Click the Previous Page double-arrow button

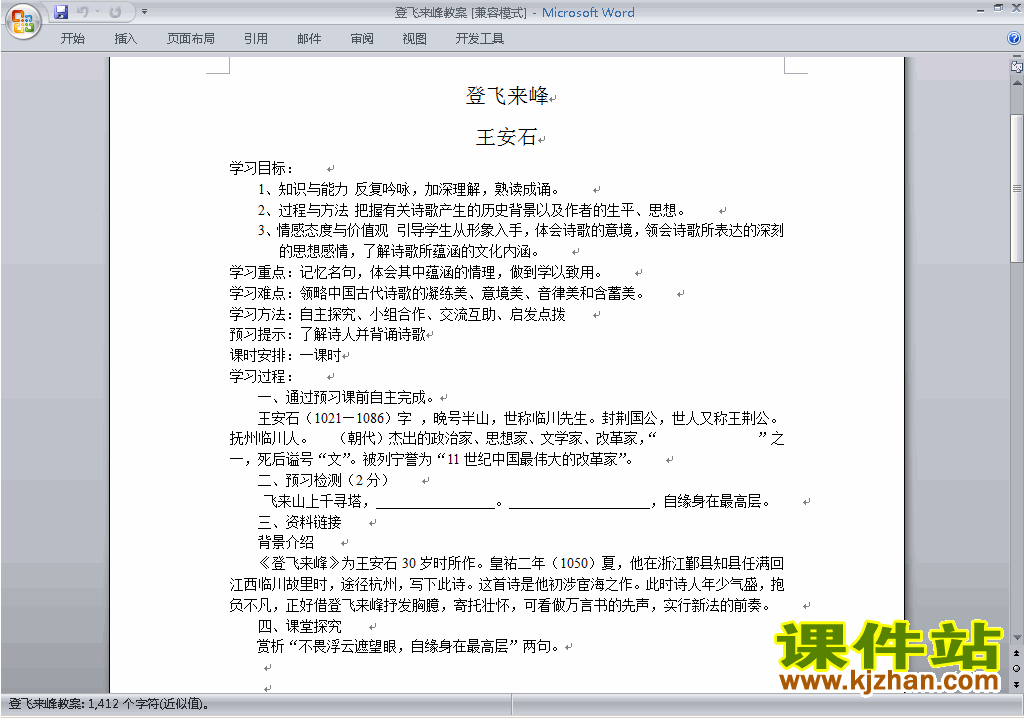[x=1017, y=653]
